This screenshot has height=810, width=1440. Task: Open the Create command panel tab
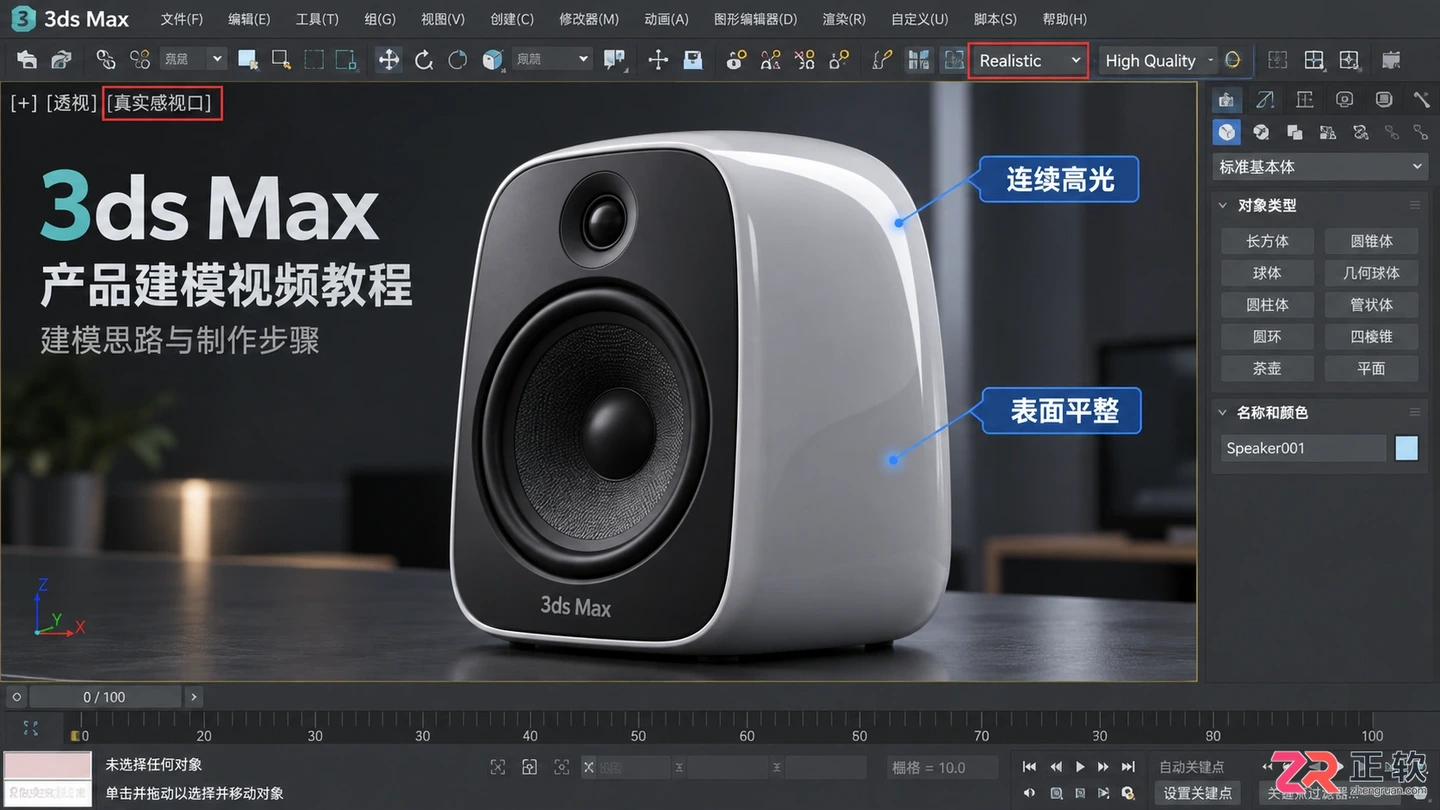[1226, 99]
